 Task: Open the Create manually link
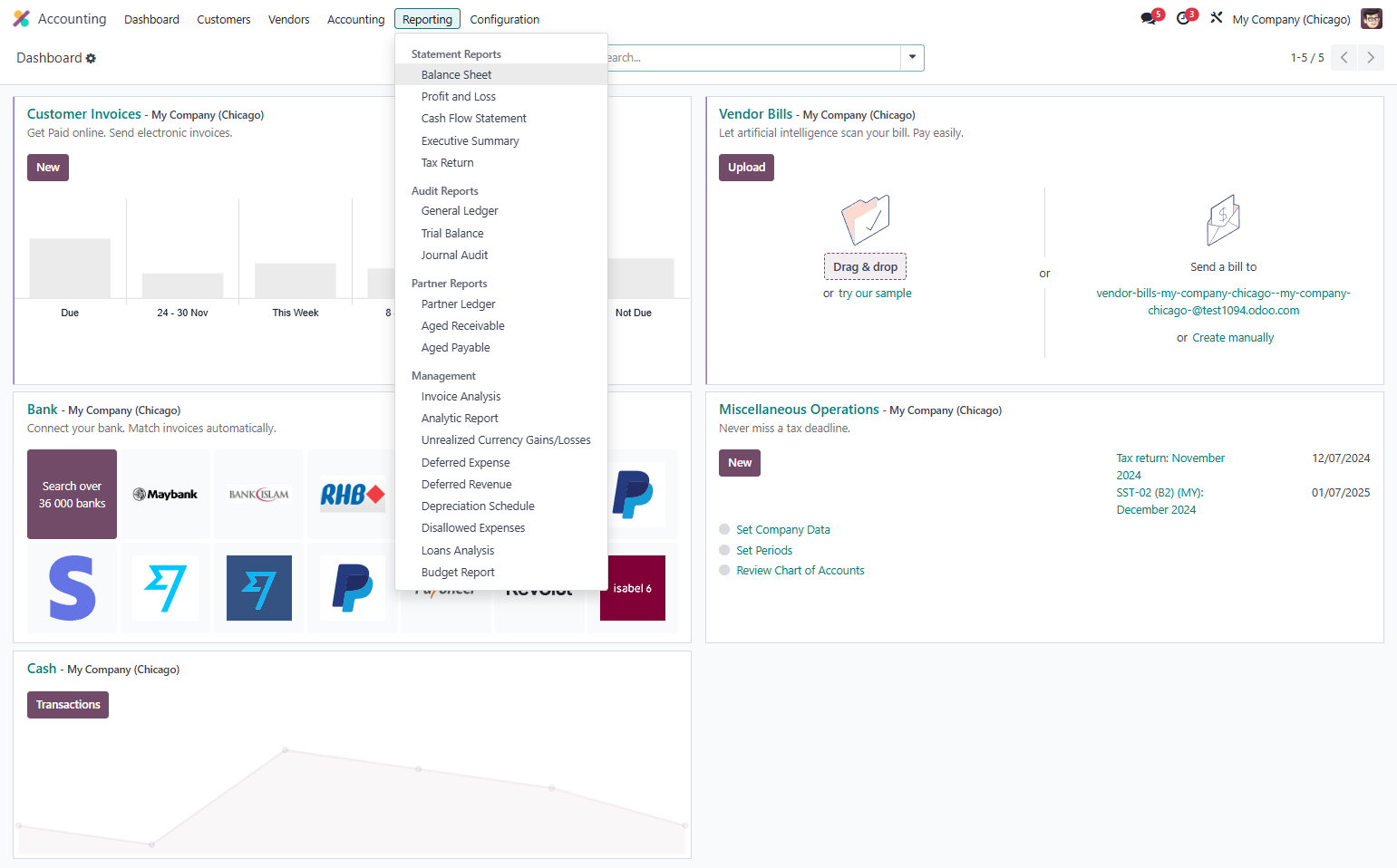(x=1233, y=337)
